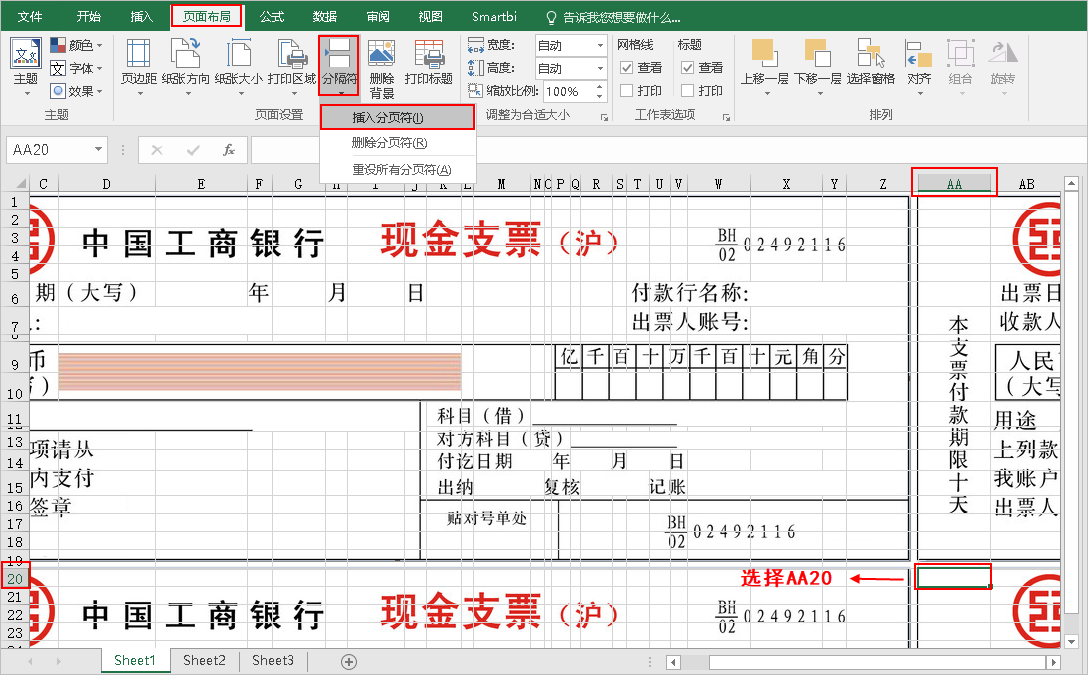
Task: Open the 对齐 align menu
Action: coord(919,66)
